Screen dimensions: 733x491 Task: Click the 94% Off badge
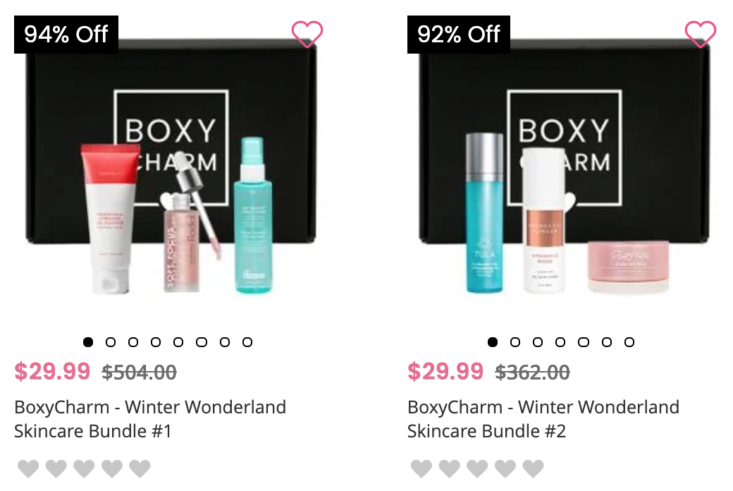pyautogui.click(x=66, y=34)
